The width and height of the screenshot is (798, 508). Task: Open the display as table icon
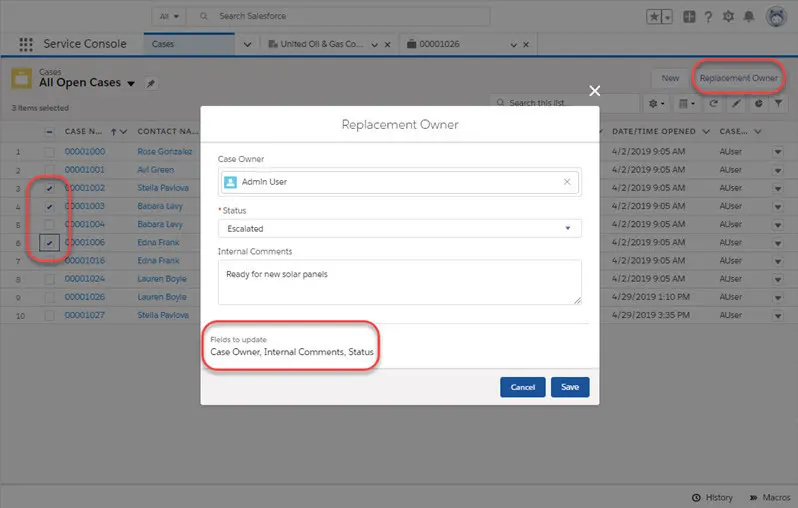[687, 103]
